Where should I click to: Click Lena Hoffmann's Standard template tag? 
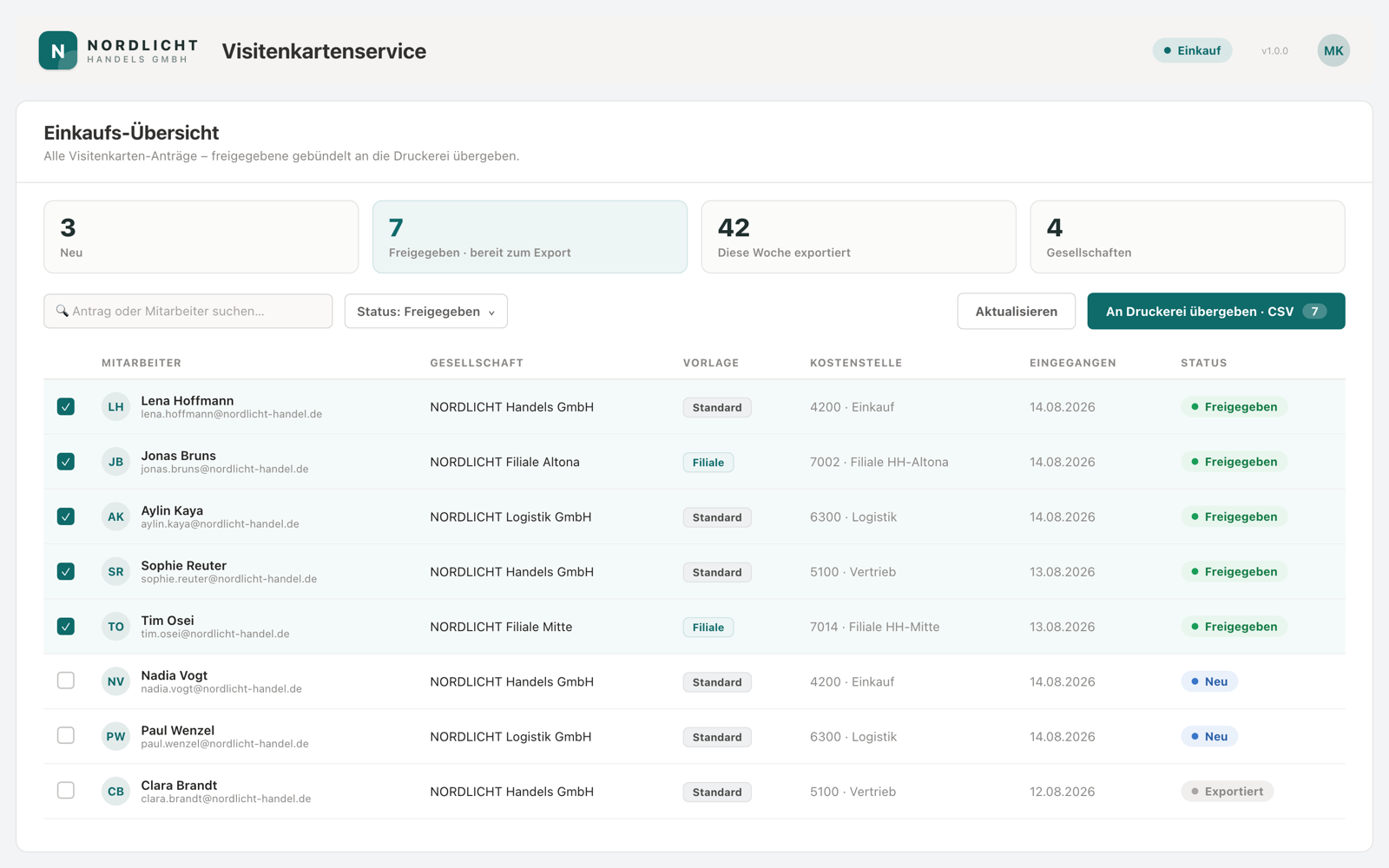tap(717, 407)
